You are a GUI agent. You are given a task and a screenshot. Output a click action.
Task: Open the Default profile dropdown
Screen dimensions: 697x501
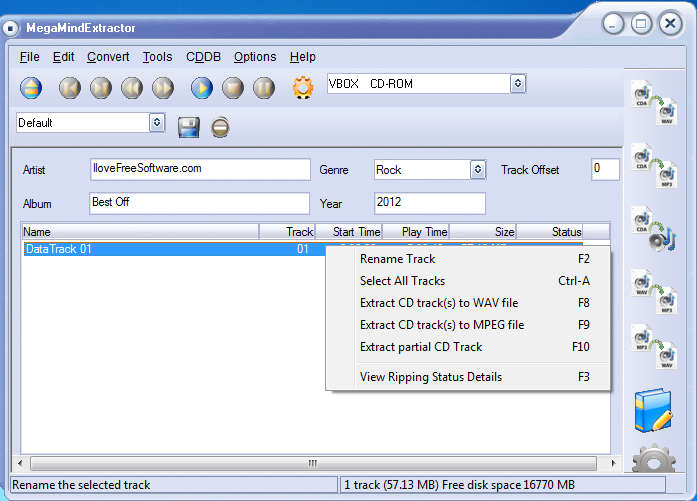tap(156, 122)
